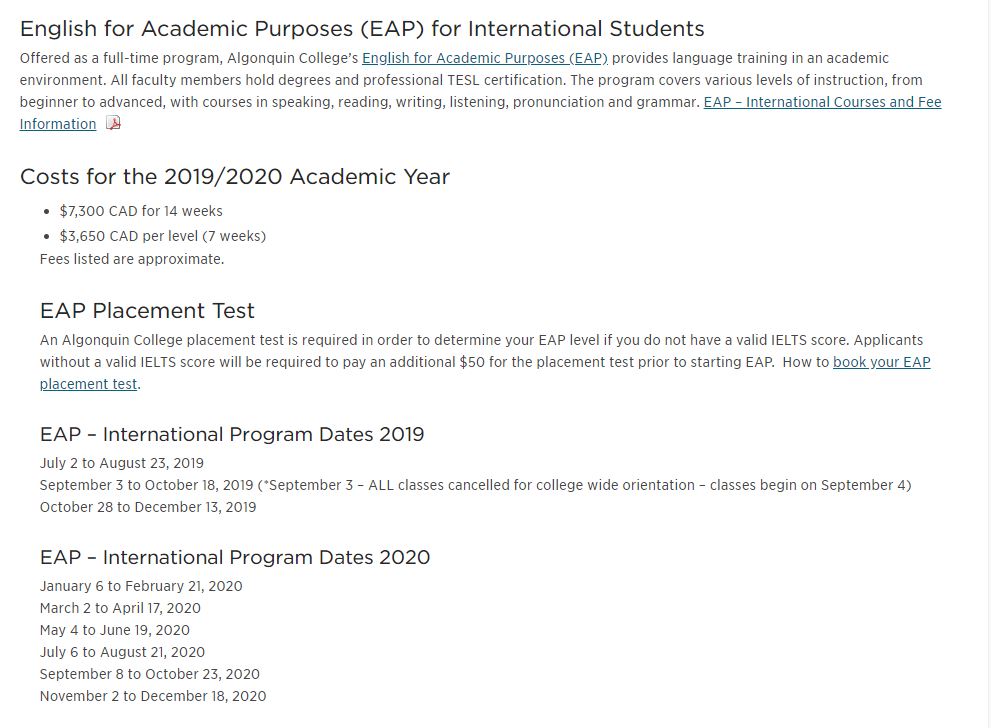991x728 pixels.
Task: Open the PDF icon beside Fee Information
Action: click(113, 124)
